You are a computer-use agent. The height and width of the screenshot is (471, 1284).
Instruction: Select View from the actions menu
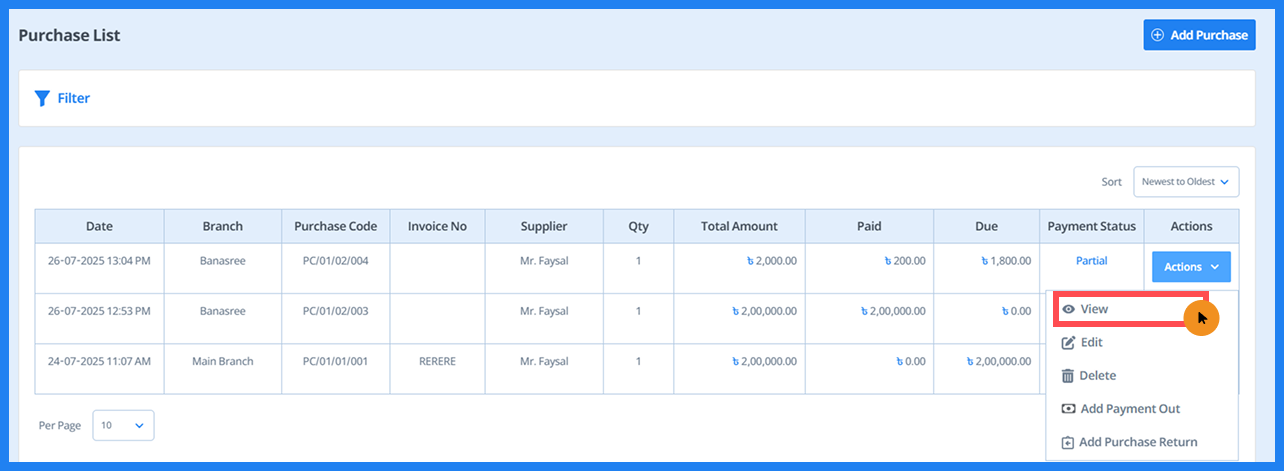(x=1094, y=310)
